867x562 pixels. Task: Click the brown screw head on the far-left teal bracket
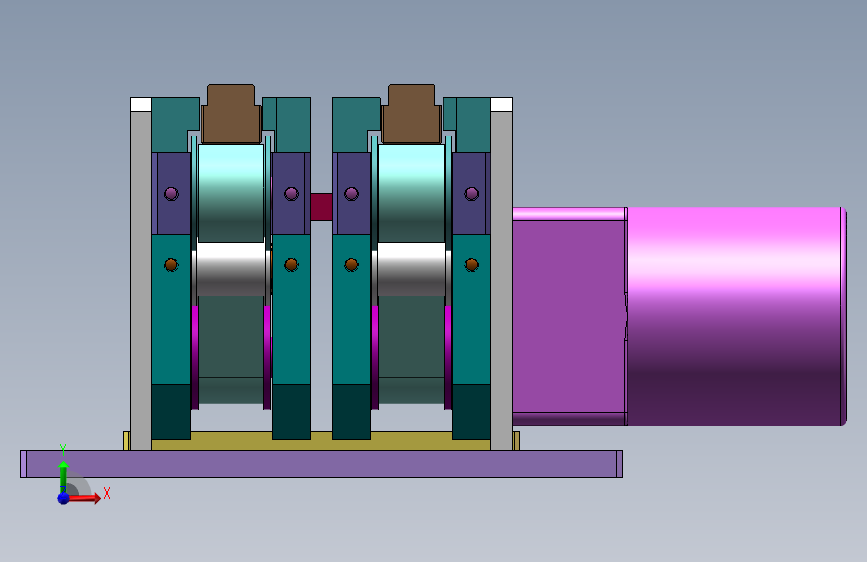(171, 265)
